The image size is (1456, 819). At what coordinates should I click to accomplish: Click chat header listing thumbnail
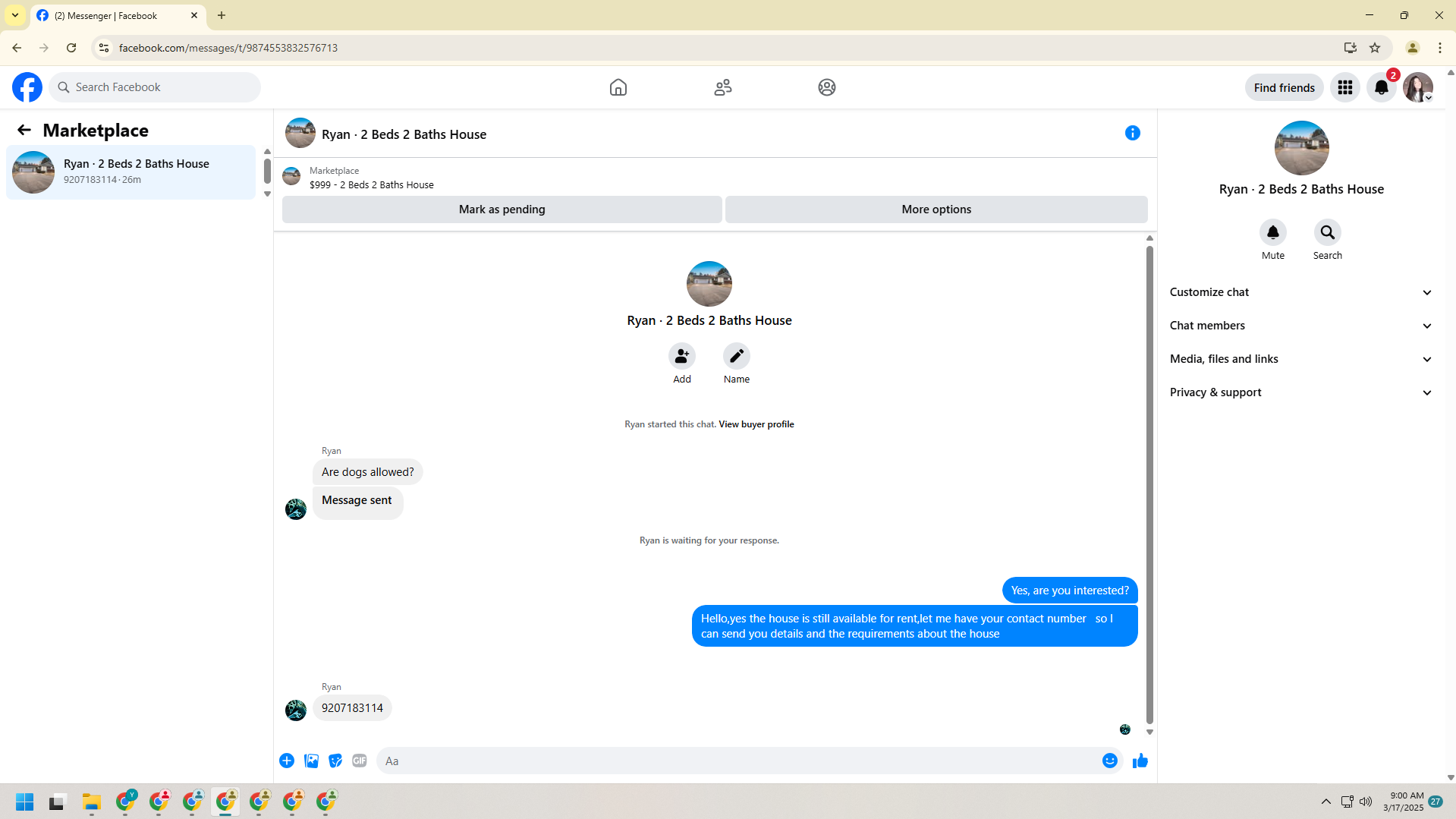(x=300, y=134)
